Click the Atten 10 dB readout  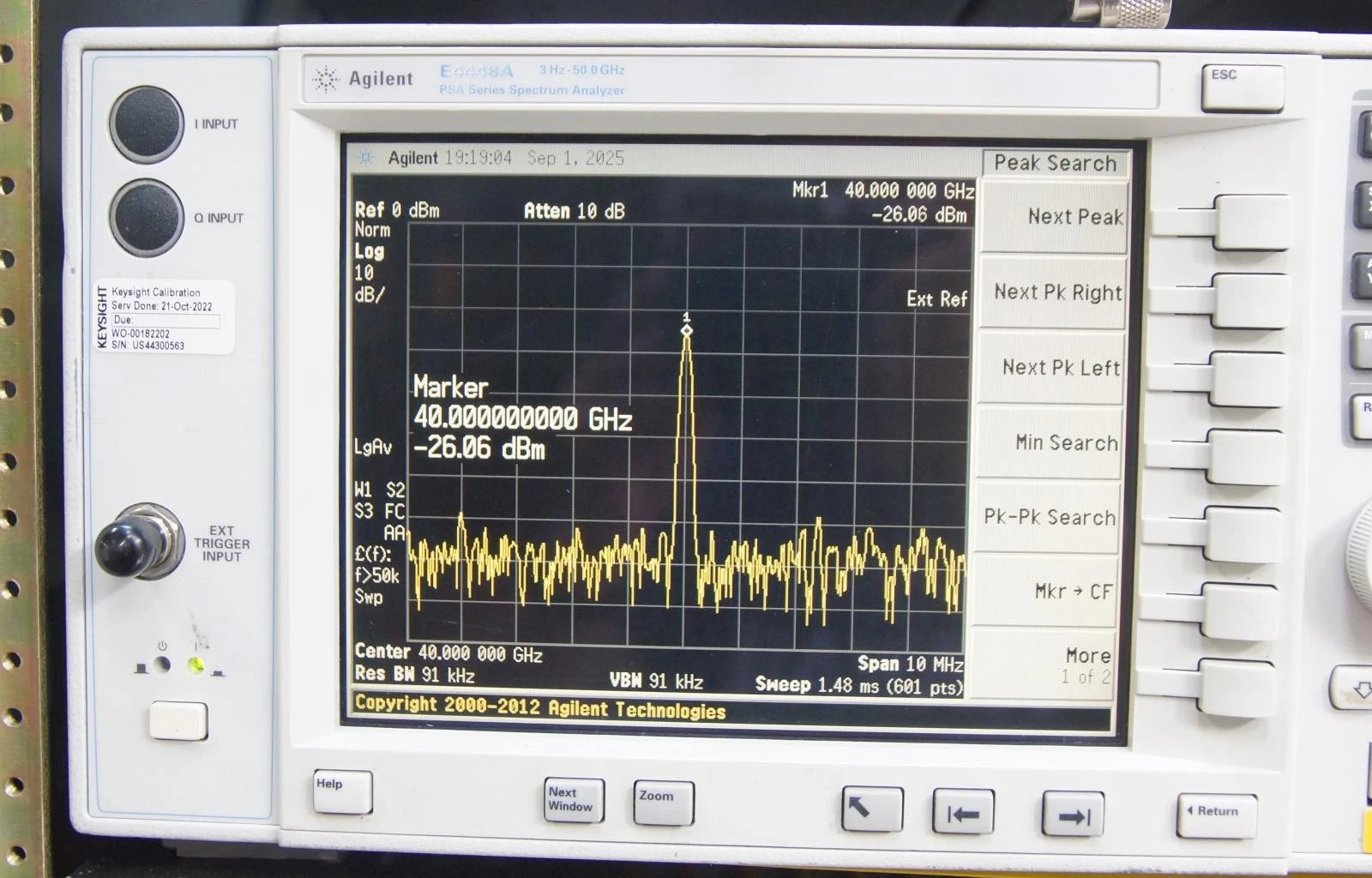point(575,211)
